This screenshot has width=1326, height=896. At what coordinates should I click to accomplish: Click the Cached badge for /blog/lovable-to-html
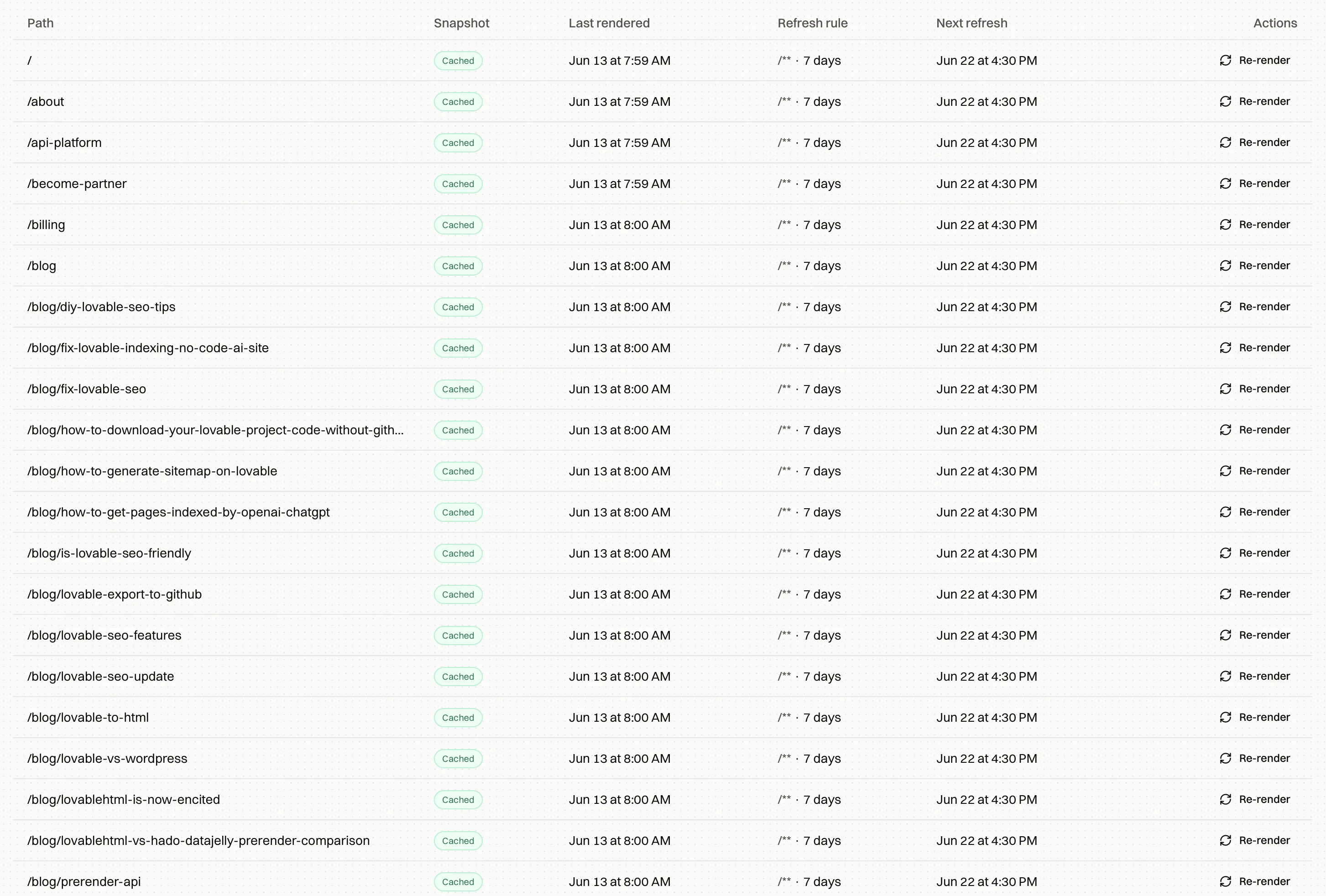coord(458,718)
